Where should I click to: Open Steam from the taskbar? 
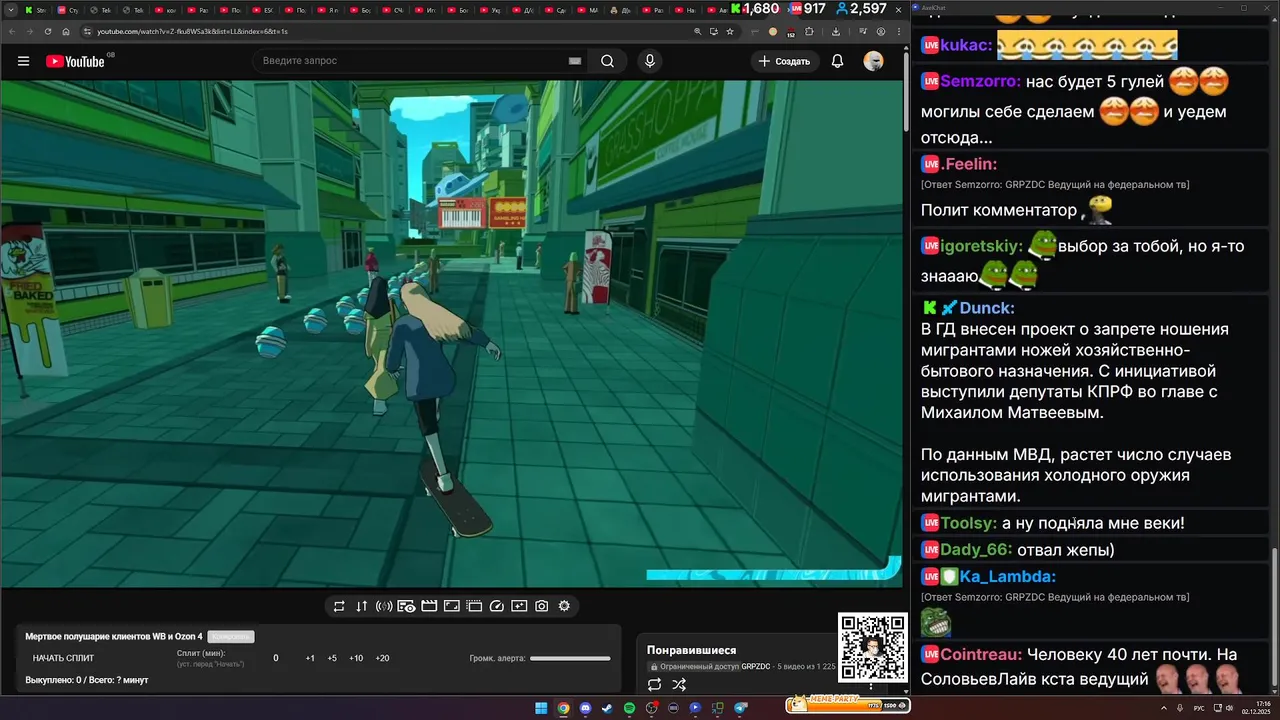(607, 708)
